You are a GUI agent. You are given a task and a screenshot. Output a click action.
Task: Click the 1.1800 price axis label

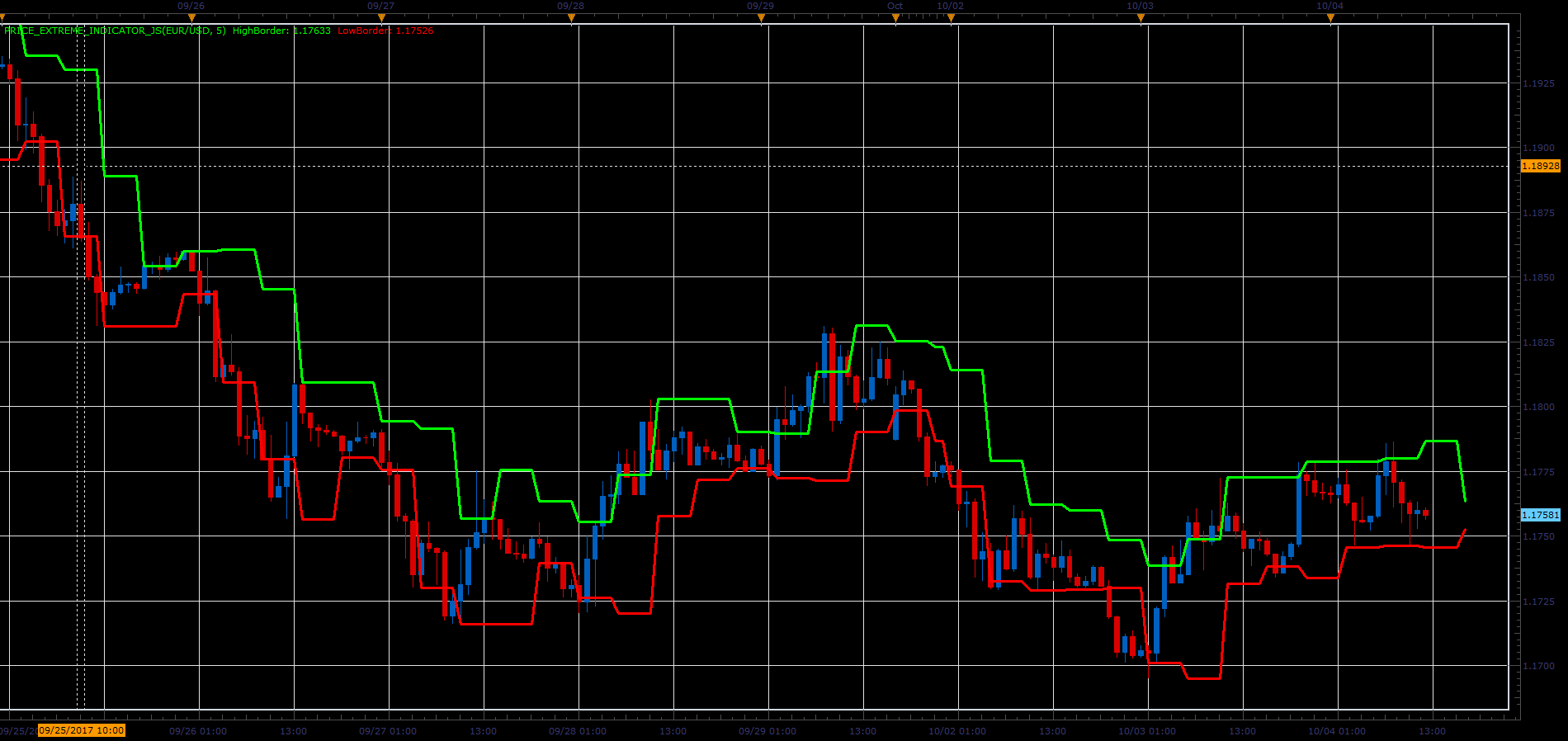pos(1538,407)
